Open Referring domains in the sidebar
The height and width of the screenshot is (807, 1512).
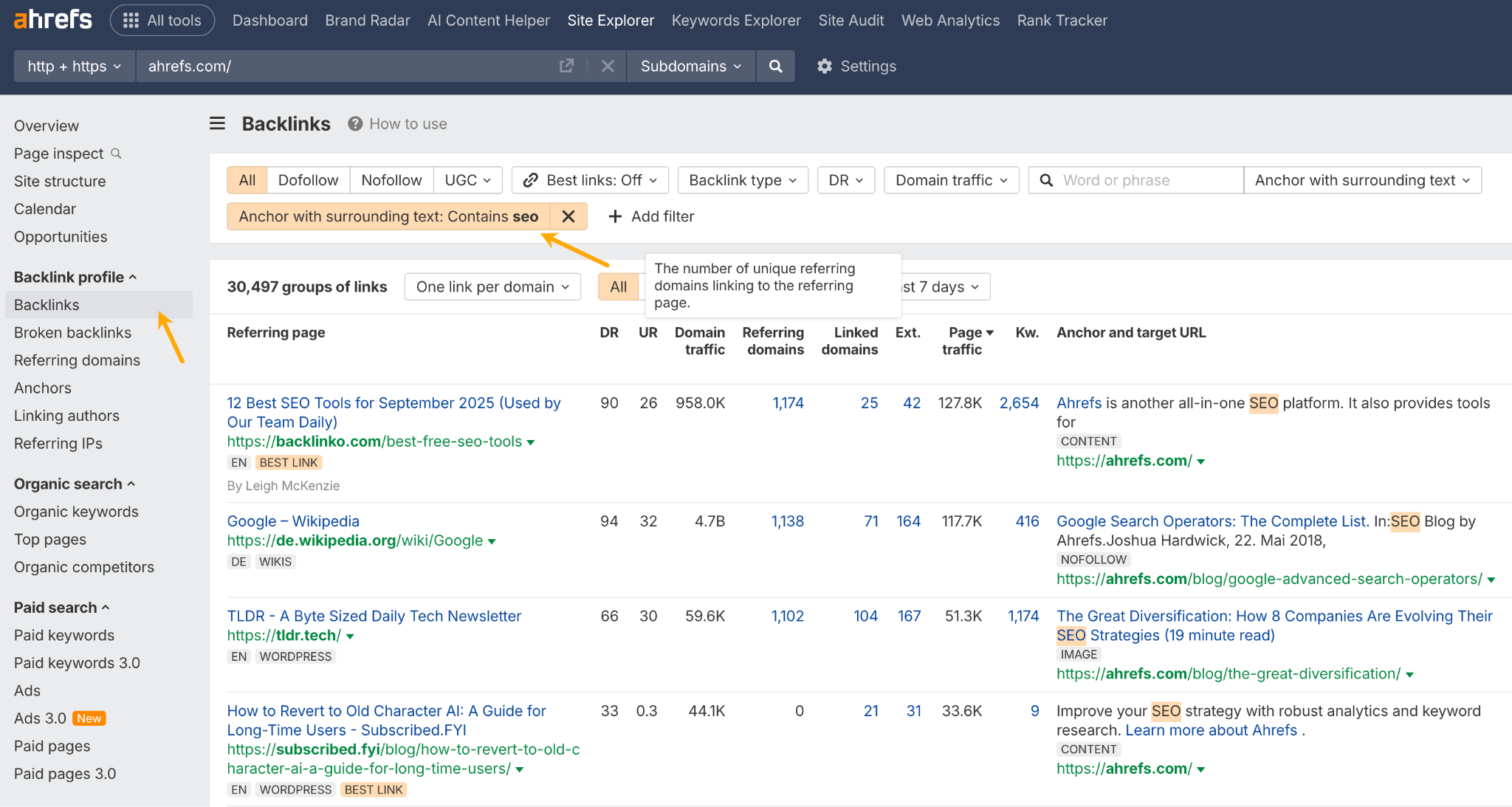coord(77,360)
